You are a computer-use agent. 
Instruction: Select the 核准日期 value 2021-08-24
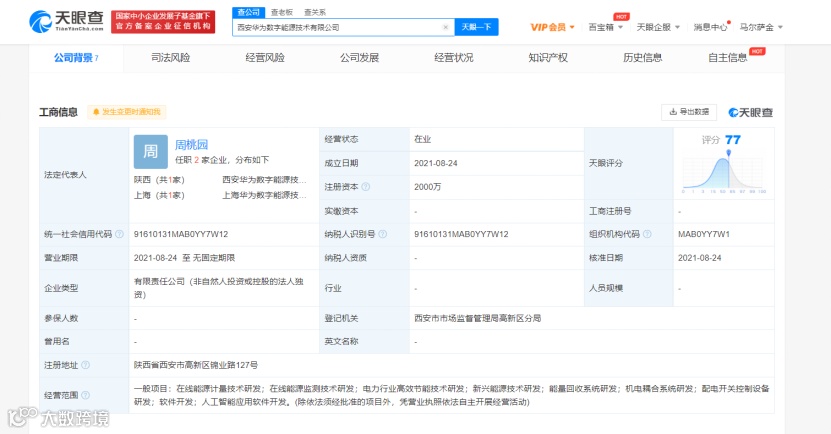700,258
